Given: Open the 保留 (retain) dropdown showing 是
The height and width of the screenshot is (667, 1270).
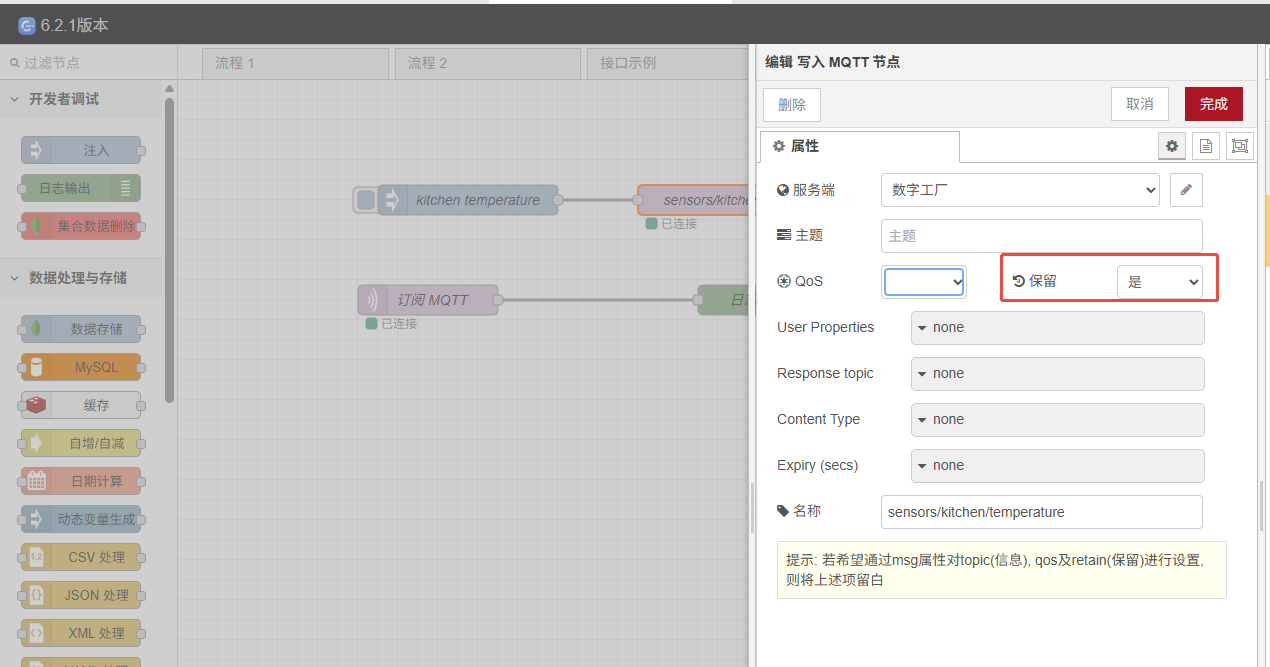Looking at the screenshot, I should point(1161,280).
